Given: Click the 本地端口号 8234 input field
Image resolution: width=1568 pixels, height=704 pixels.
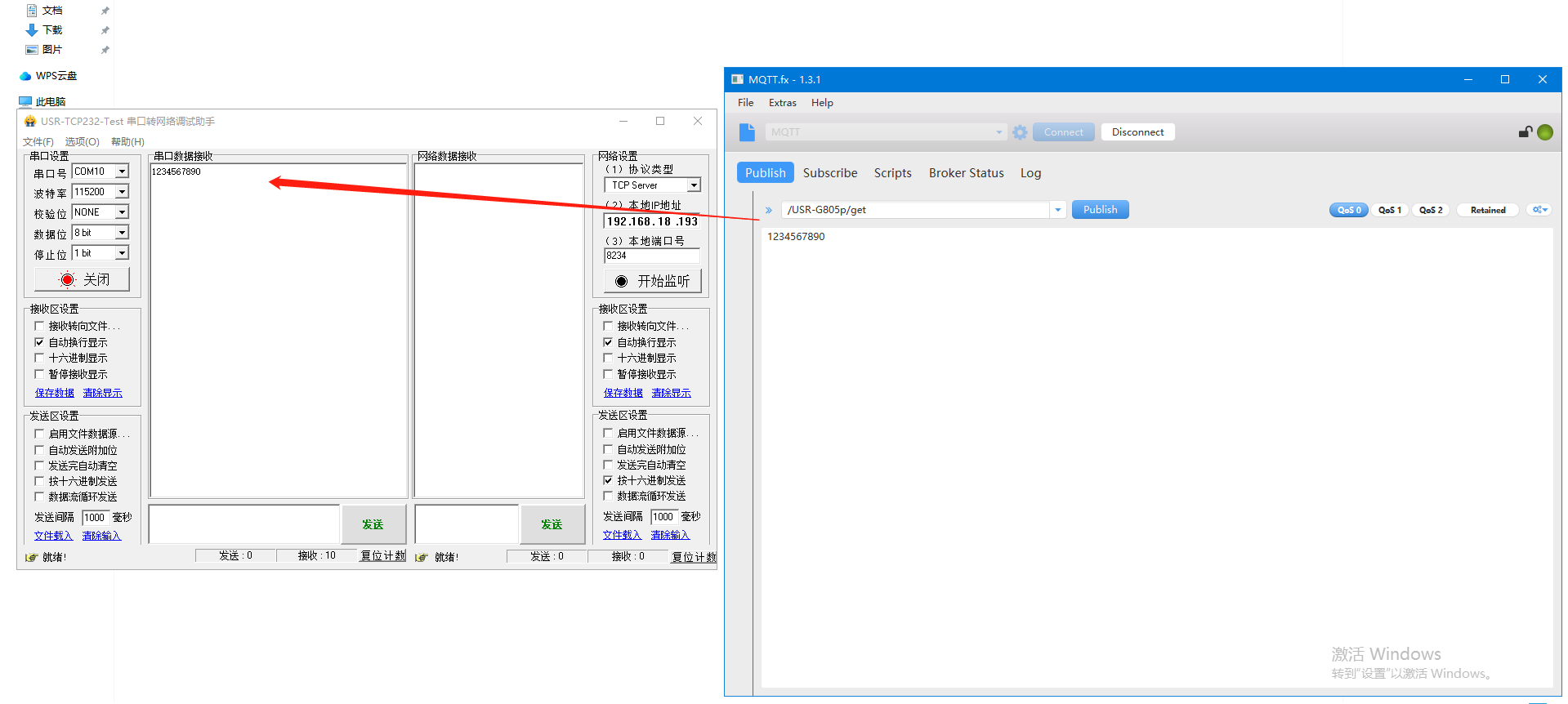Looking at the screenshot, I should tap(651, 256).
